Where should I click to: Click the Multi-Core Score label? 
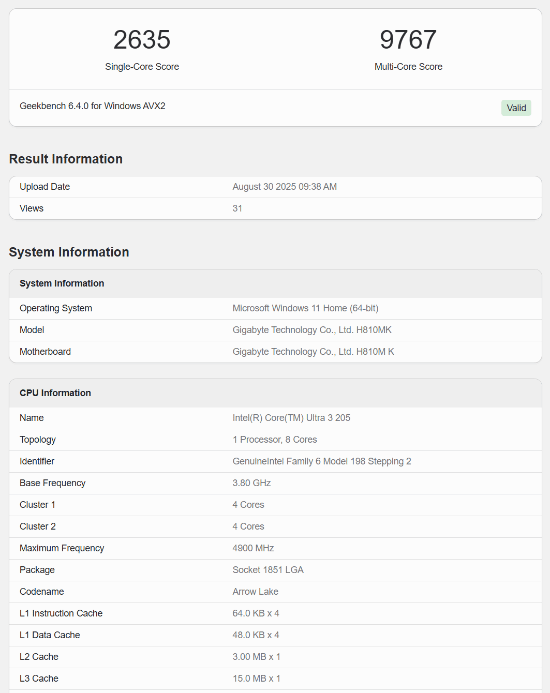coord(408,67)
